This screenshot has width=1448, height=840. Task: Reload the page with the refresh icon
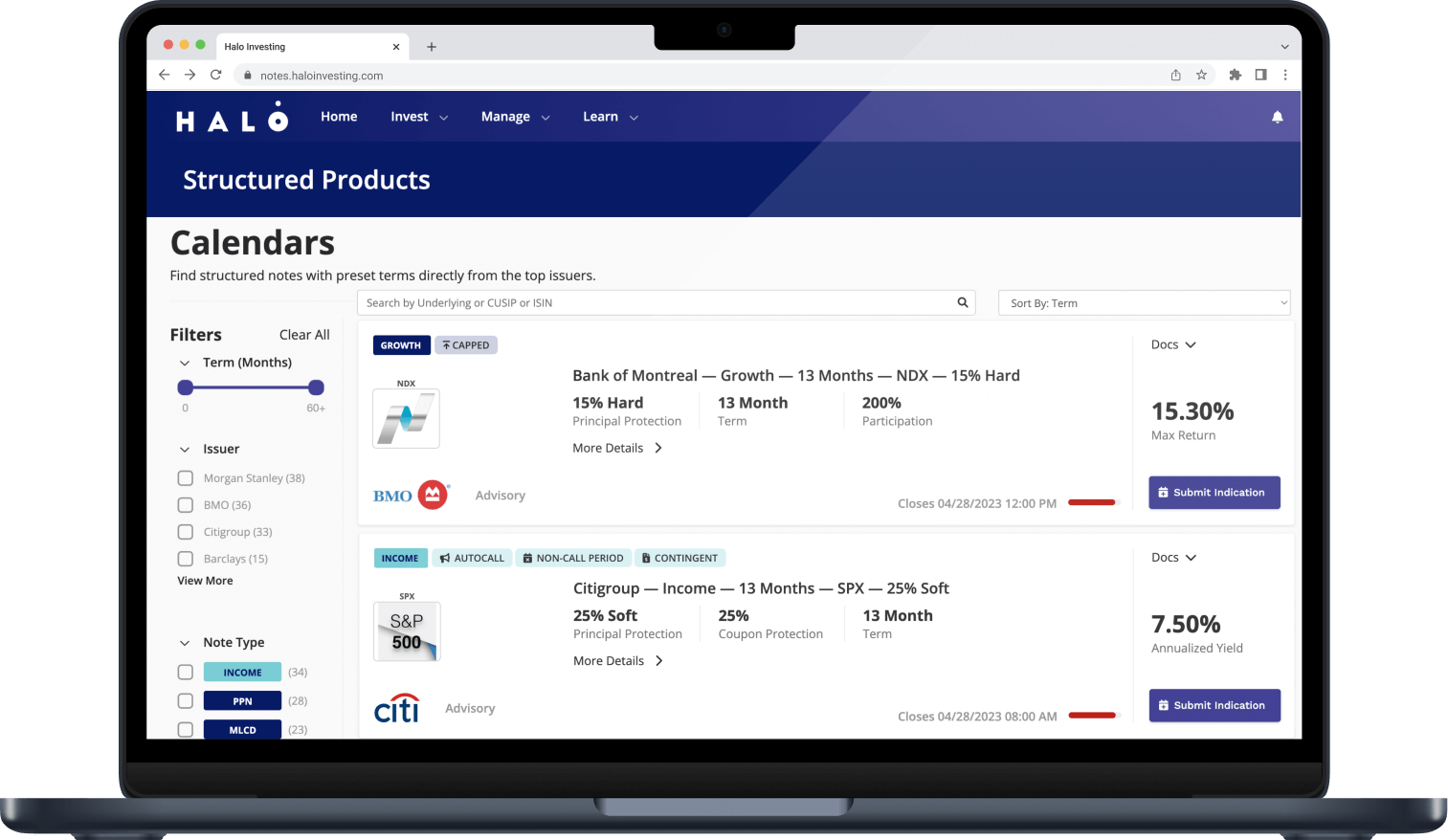point(216,75)
